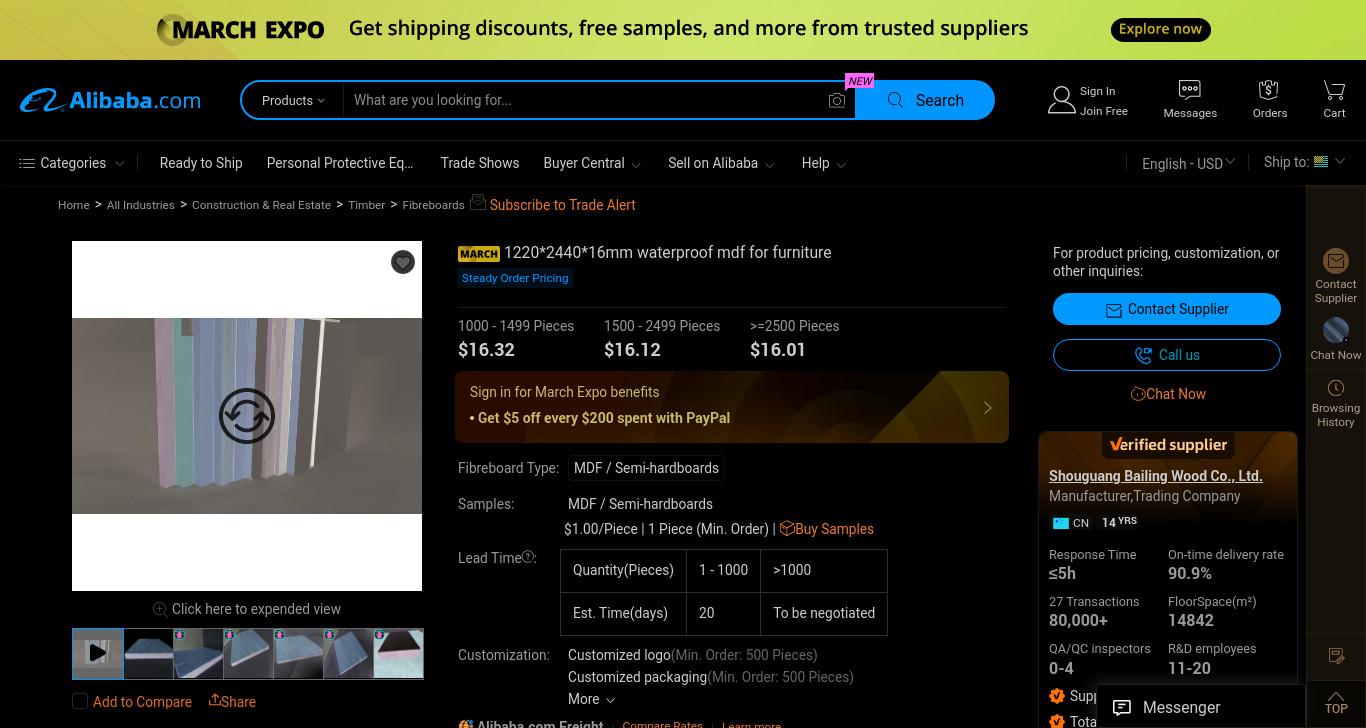Open the Trade Shows menu item
The width and height of the screenshot is (1366, 728).
(x=480, y=163)
